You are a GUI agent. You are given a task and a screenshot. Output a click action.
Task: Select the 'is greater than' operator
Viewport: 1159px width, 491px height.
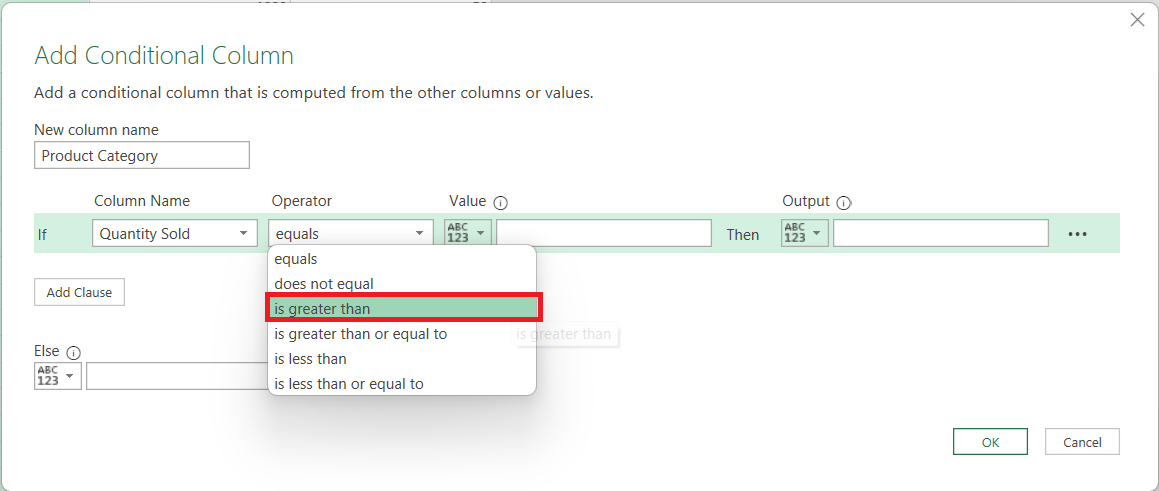[x=403, y=308]
